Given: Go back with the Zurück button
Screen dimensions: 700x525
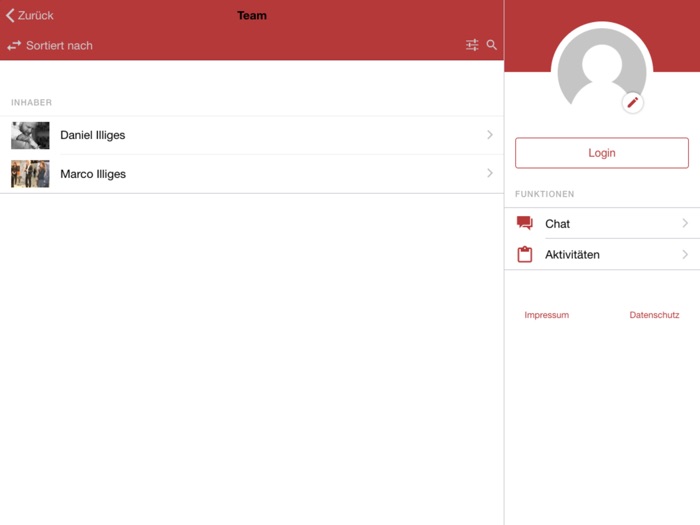Looking at the screenshot, I should [x=30, y=16].
